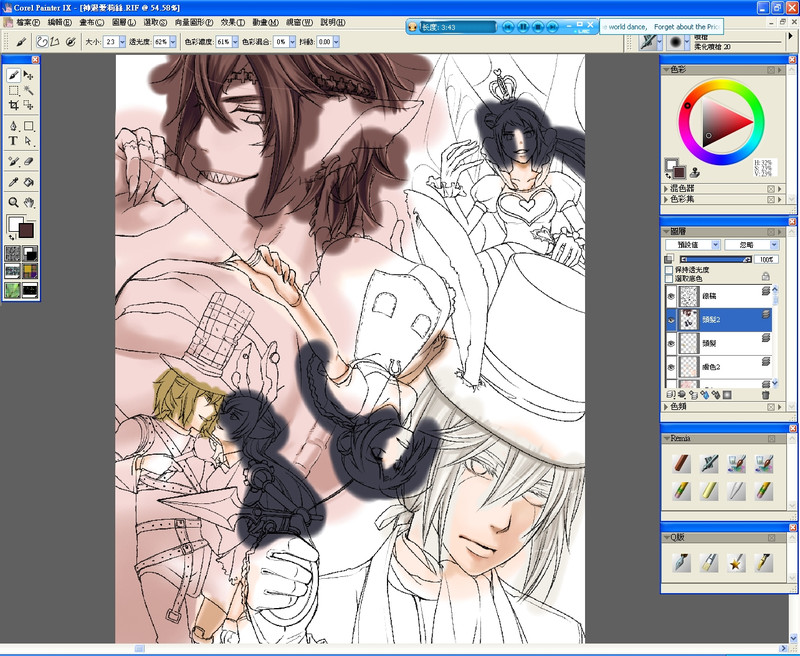Open the 畫布 menu
Image resolution: width=800 pixels, height=656 pixels.
point(91,22)
